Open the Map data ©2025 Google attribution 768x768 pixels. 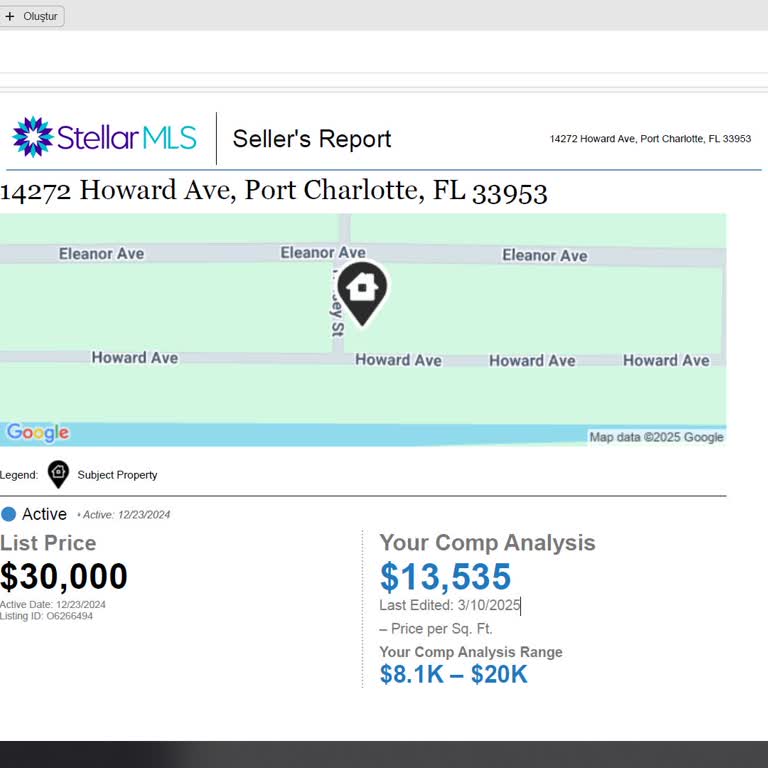tap(656, 437)
